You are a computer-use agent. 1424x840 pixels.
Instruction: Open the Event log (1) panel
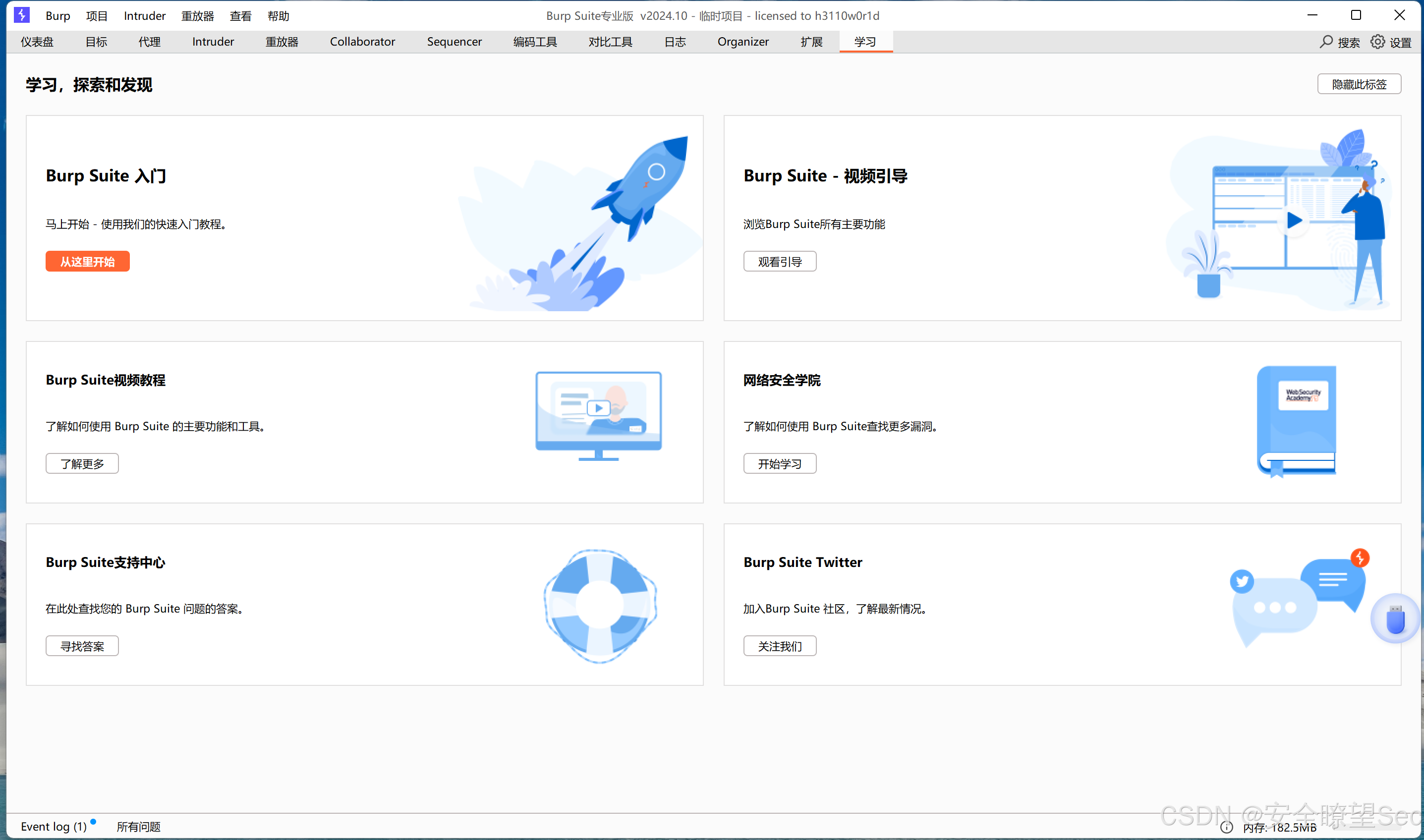pyautogui.click(x=53, y=827)
